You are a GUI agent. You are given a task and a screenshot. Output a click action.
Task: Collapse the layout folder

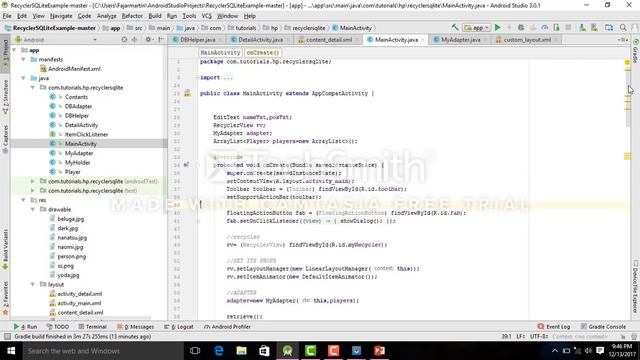click(x=33, y=284)
